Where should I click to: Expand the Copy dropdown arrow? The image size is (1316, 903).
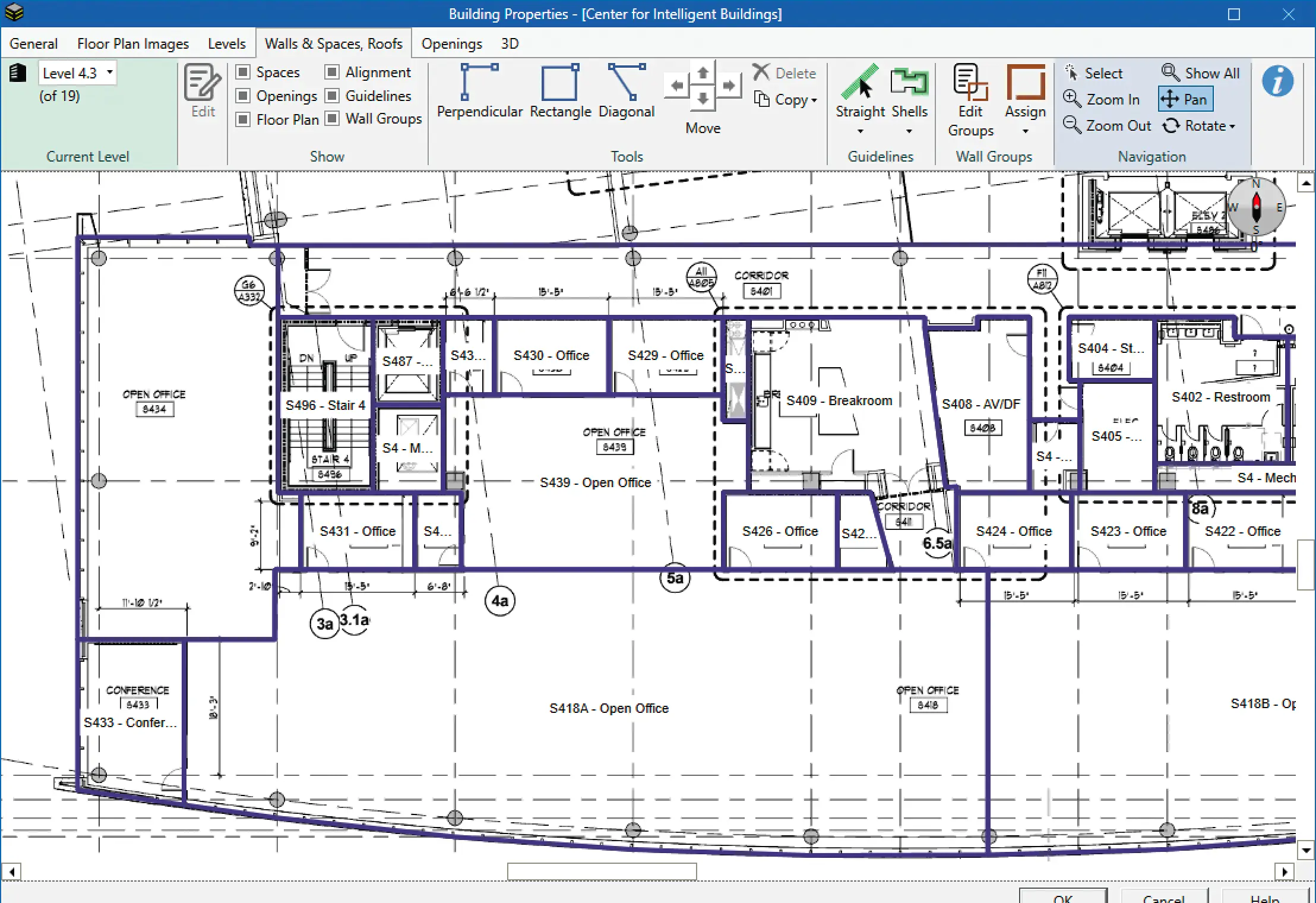814,100
